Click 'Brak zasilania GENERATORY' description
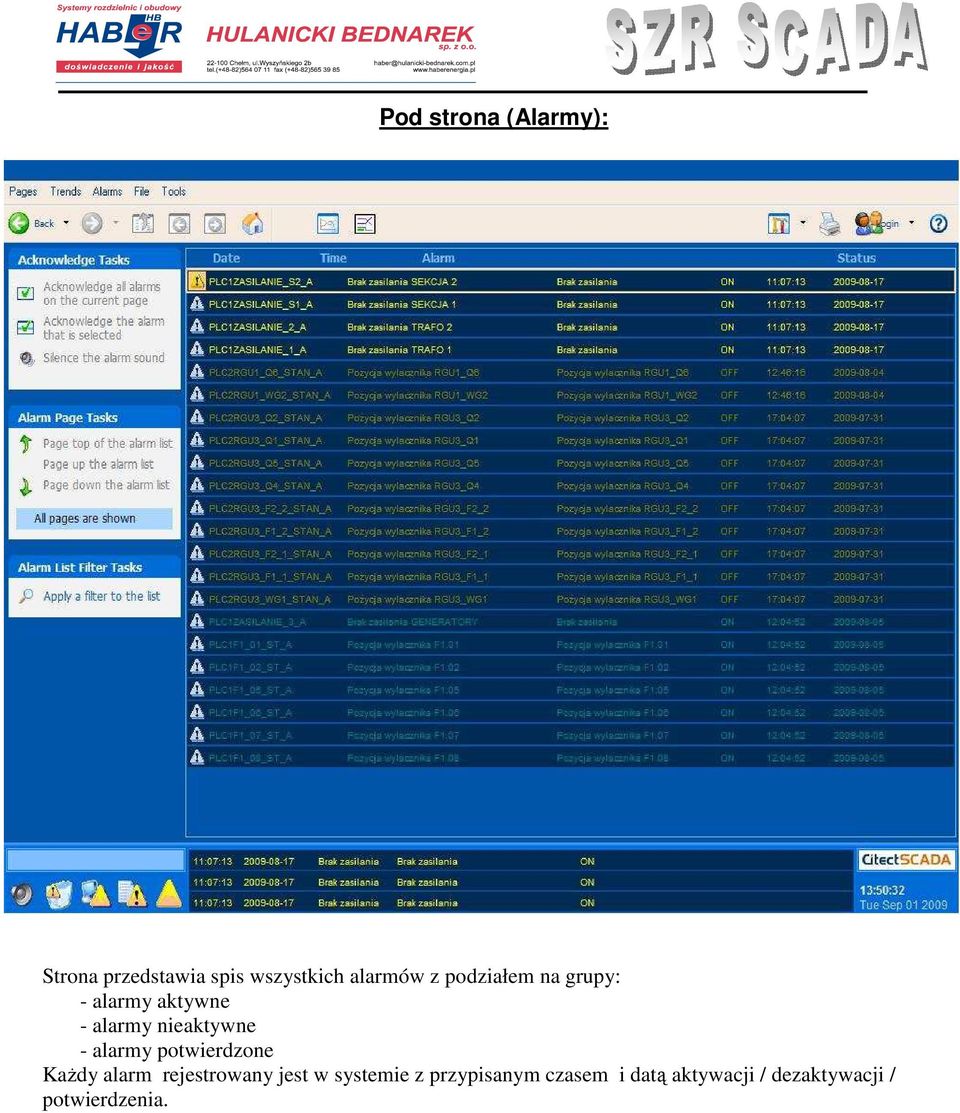The image size is (960, 1113). (413, 622)
